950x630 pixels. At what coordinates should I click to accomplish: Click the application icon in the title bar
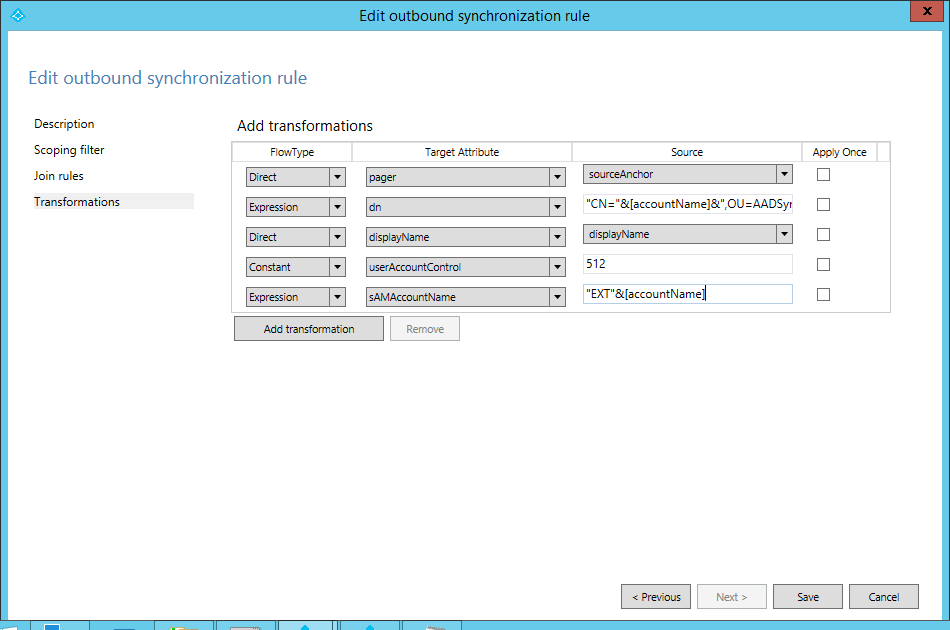tap(15, 15)
